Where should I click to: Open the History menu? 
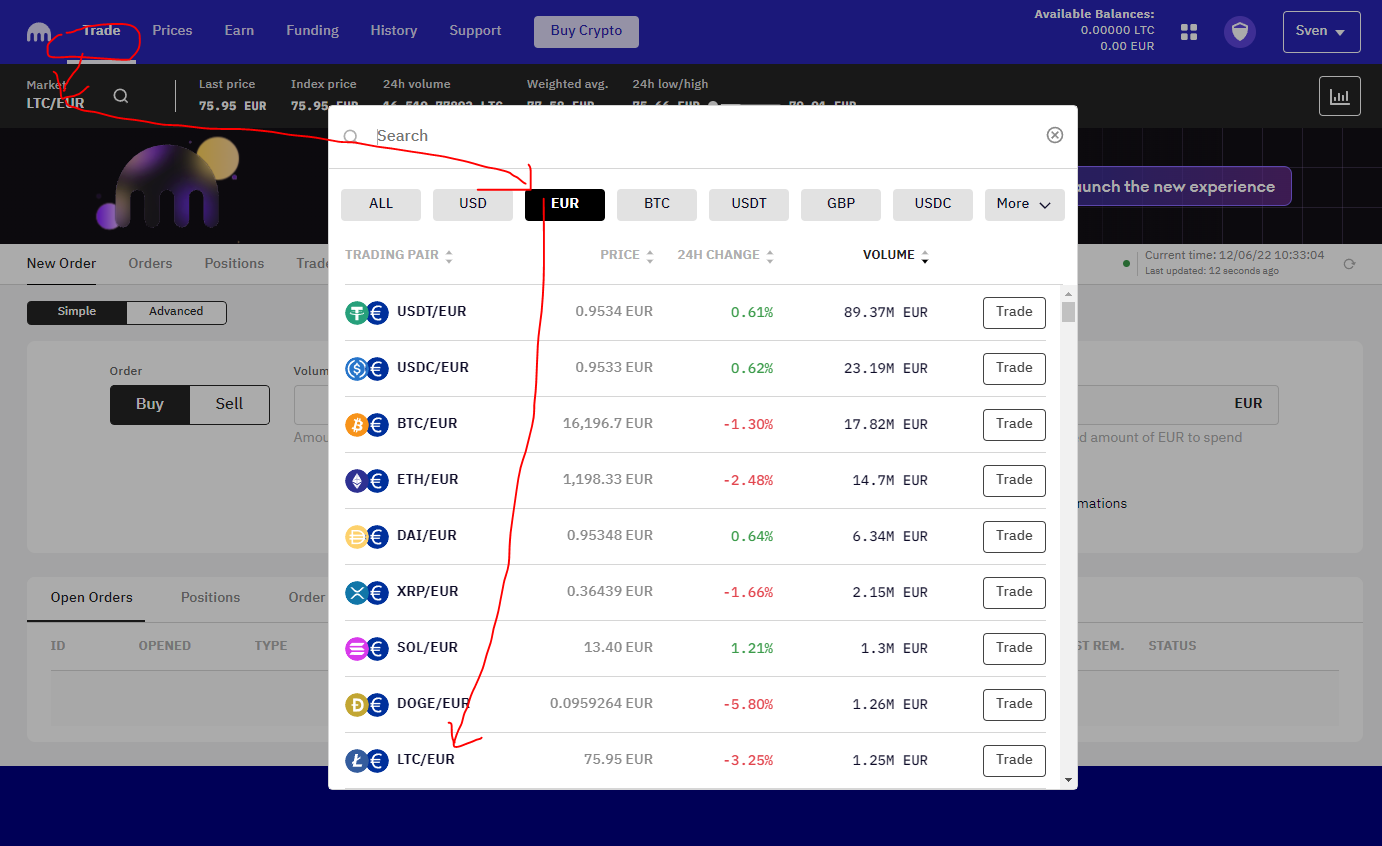(x=394, y=31)
